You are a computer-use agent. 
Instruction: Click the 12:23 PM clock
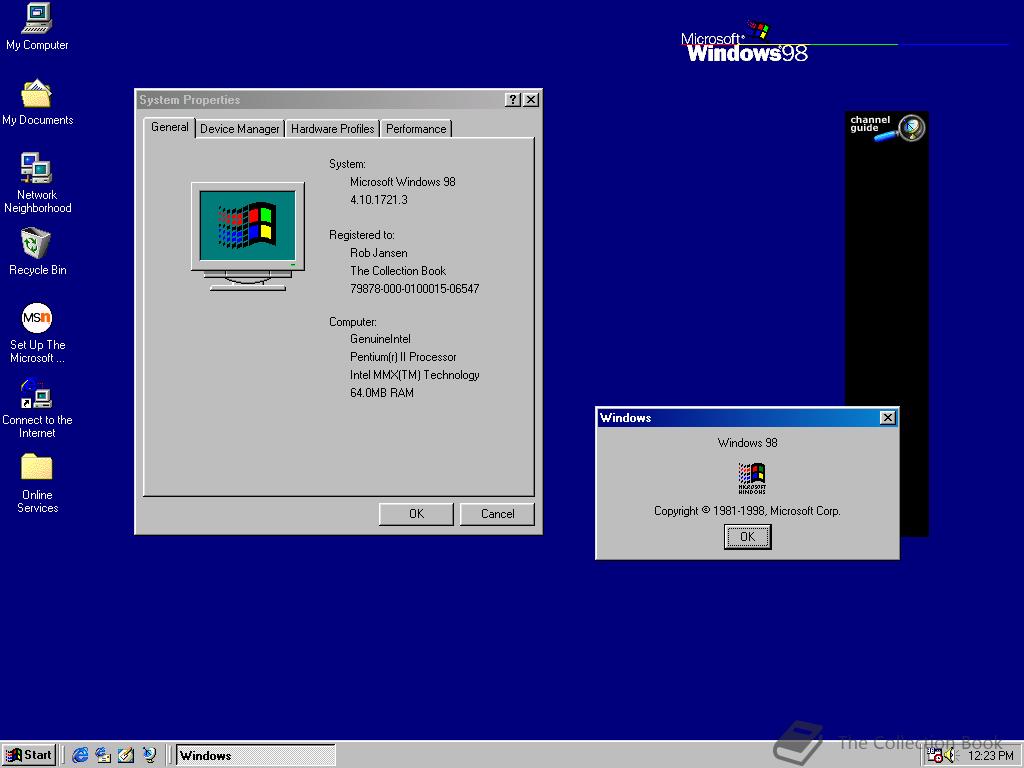(990, 756)
